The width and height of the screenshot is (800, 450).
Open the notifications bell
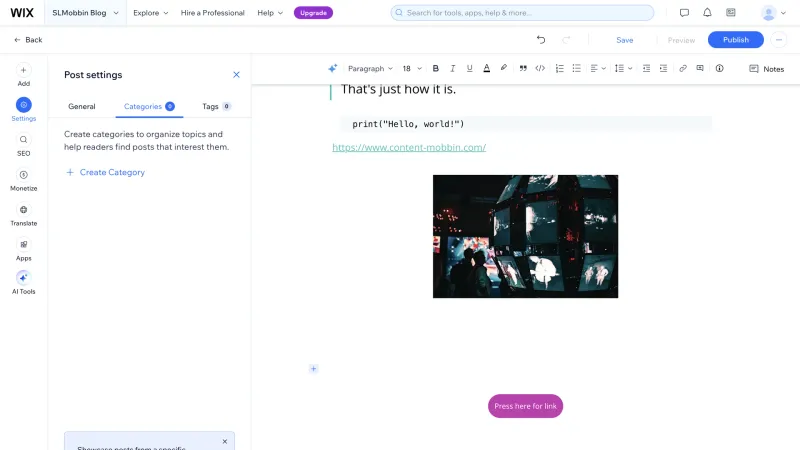707,13
